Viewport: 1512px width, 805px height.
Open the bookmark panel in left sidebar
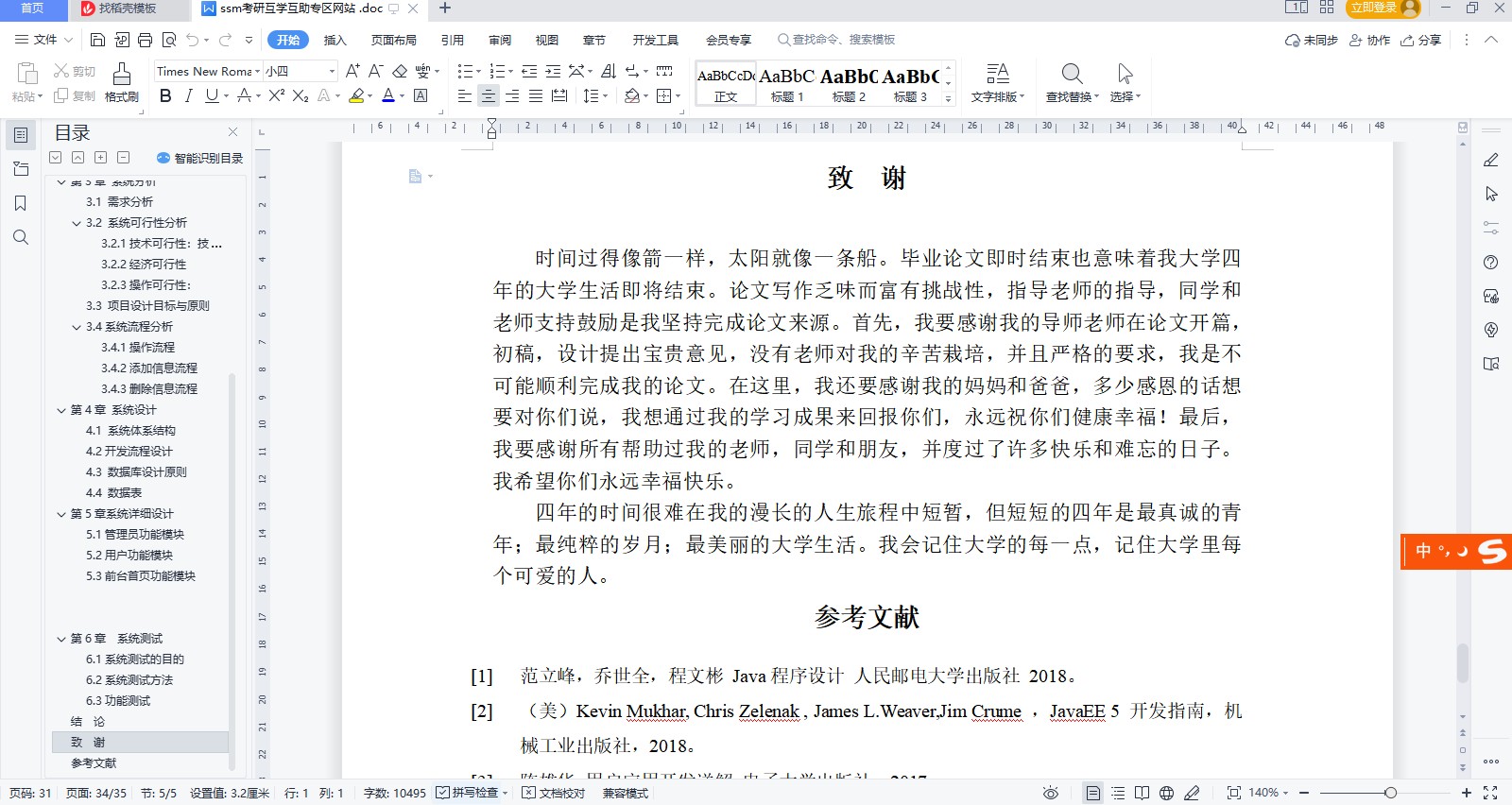21,203
